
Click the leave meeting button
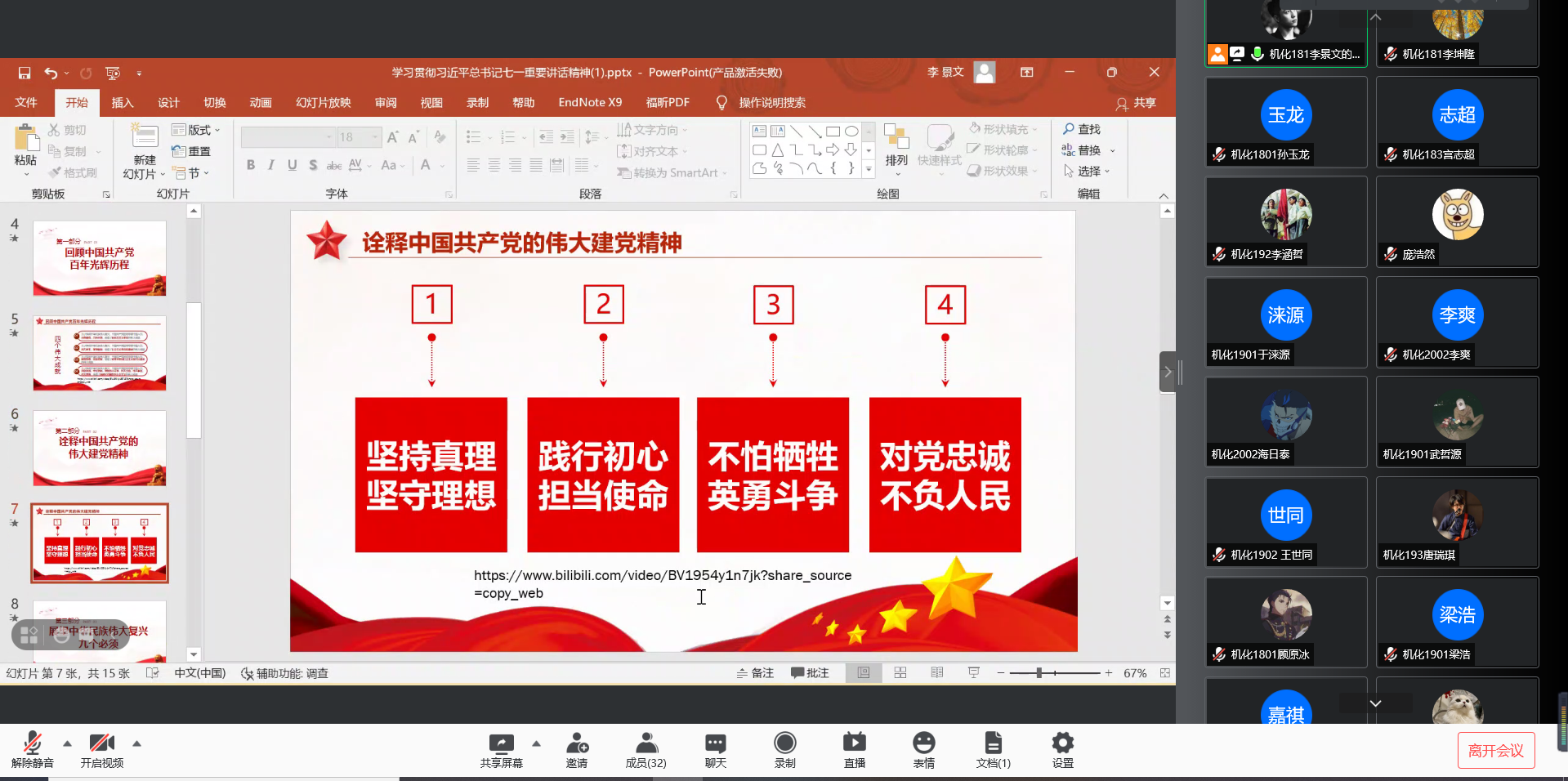1495,751
